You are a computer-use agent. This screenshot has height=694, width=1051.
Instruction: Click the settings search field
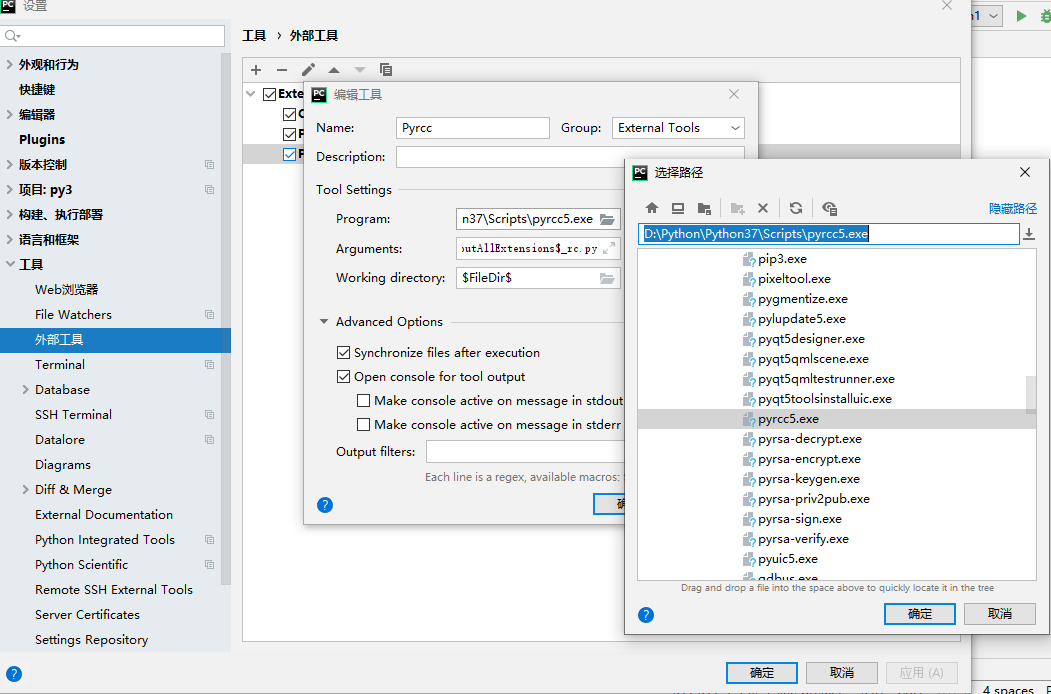(113, 36)
